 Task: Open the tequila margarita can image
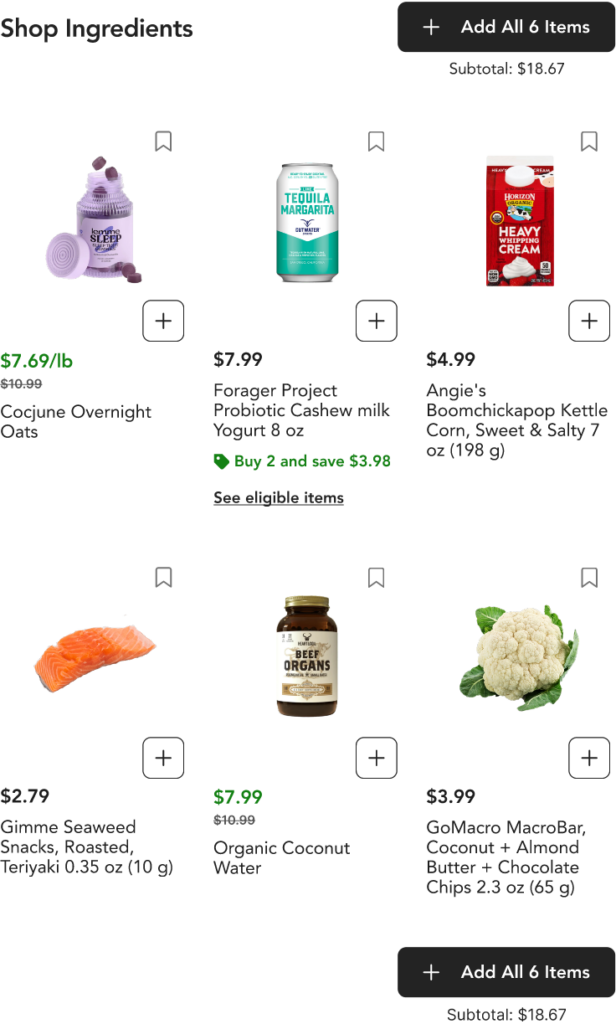(x=307, y=223)
